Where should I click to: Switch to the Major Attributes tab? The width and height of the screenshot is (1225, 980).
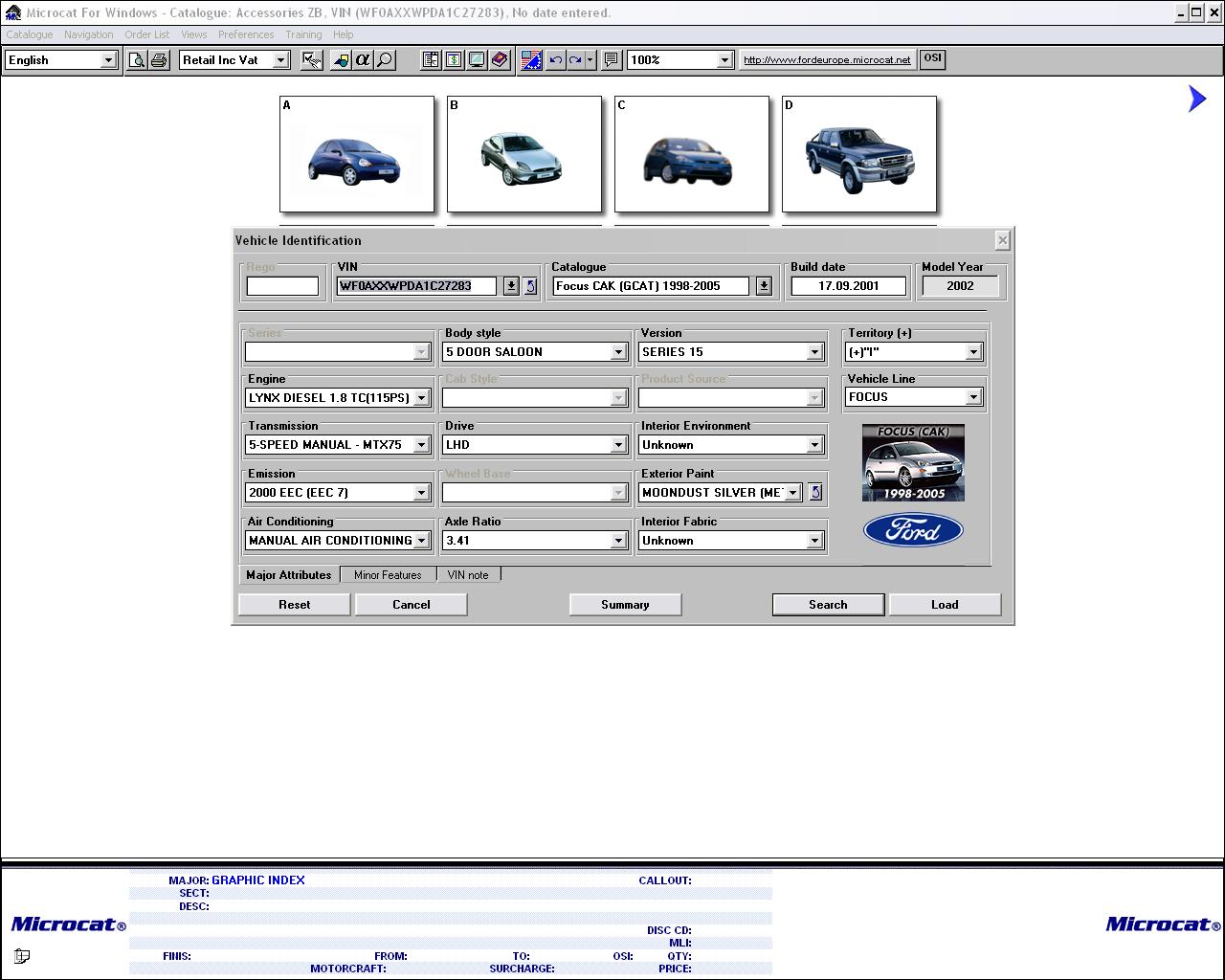(288, 575)
